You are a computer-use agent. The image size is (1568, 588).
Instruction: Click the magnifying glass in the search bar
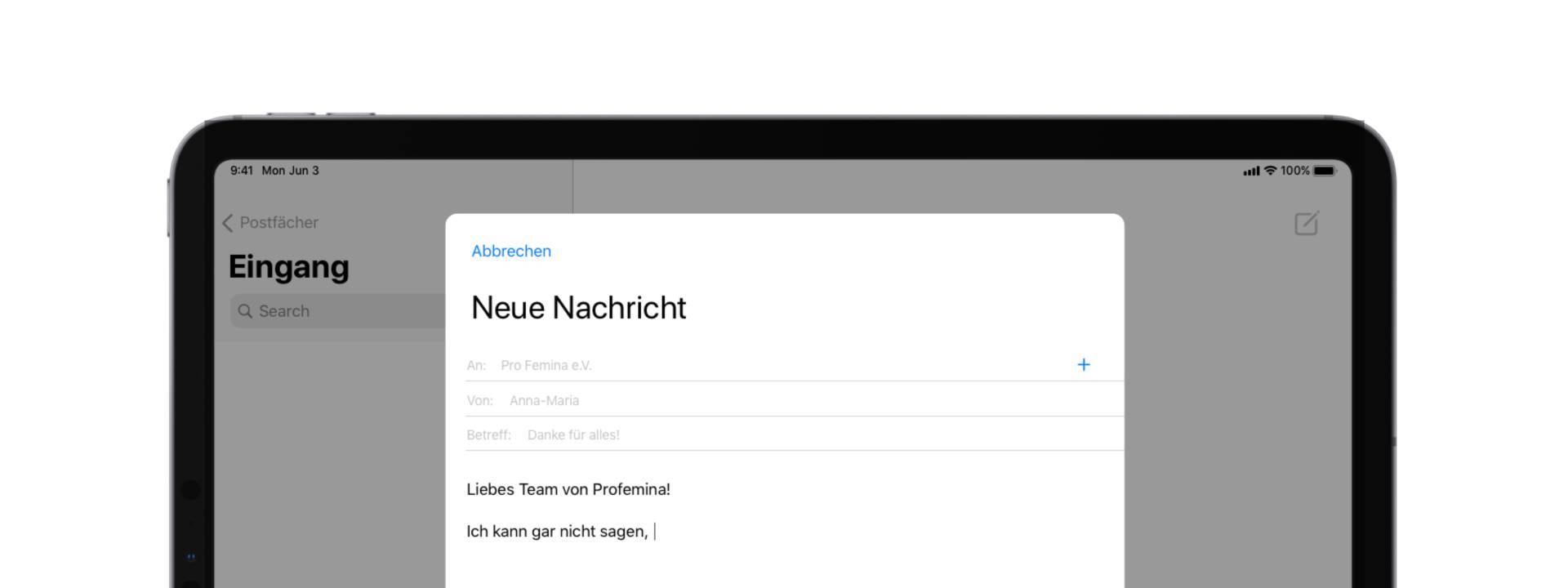[x=245, y=311]
